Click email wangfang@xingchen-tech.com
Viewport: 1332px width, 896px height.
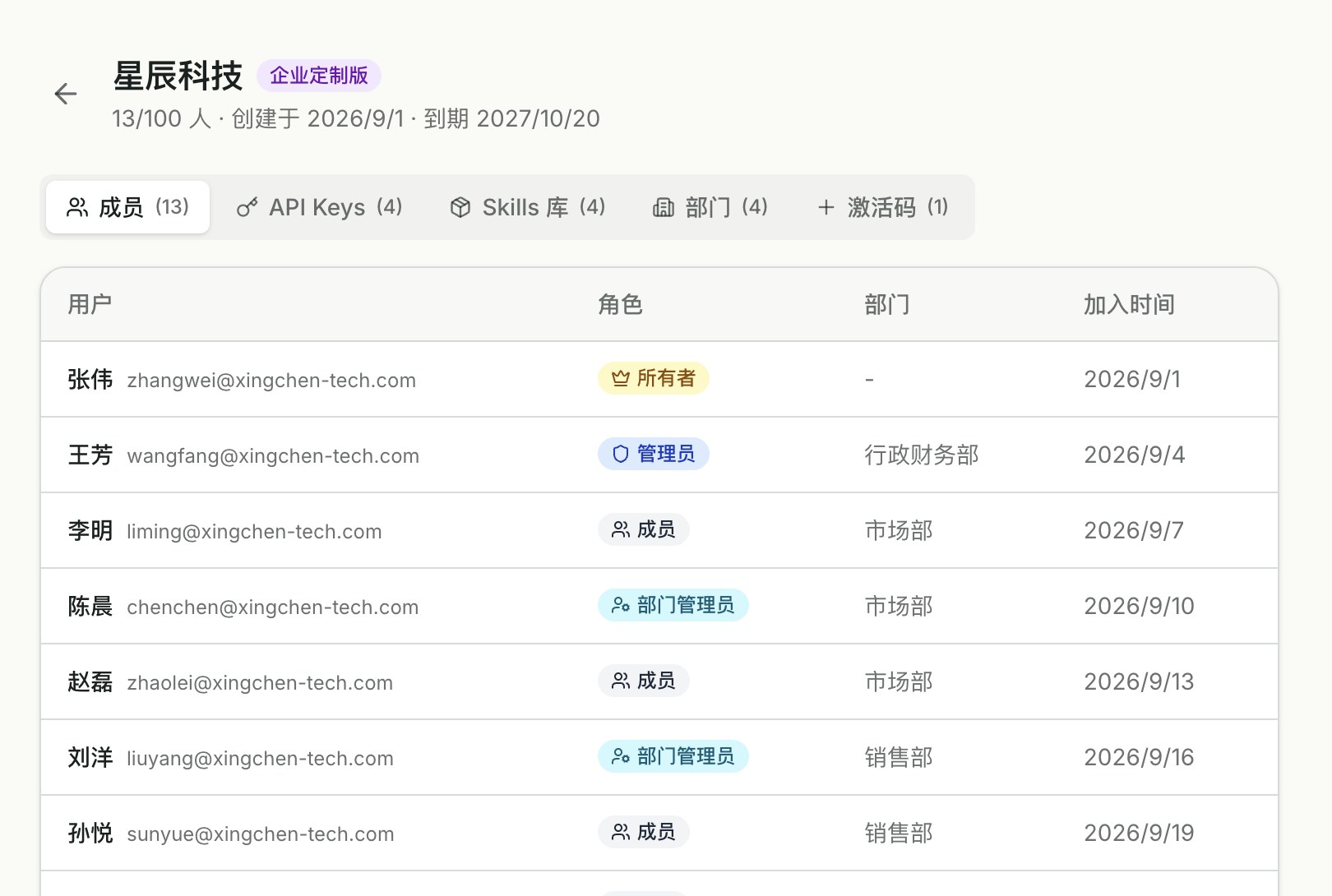273,455
